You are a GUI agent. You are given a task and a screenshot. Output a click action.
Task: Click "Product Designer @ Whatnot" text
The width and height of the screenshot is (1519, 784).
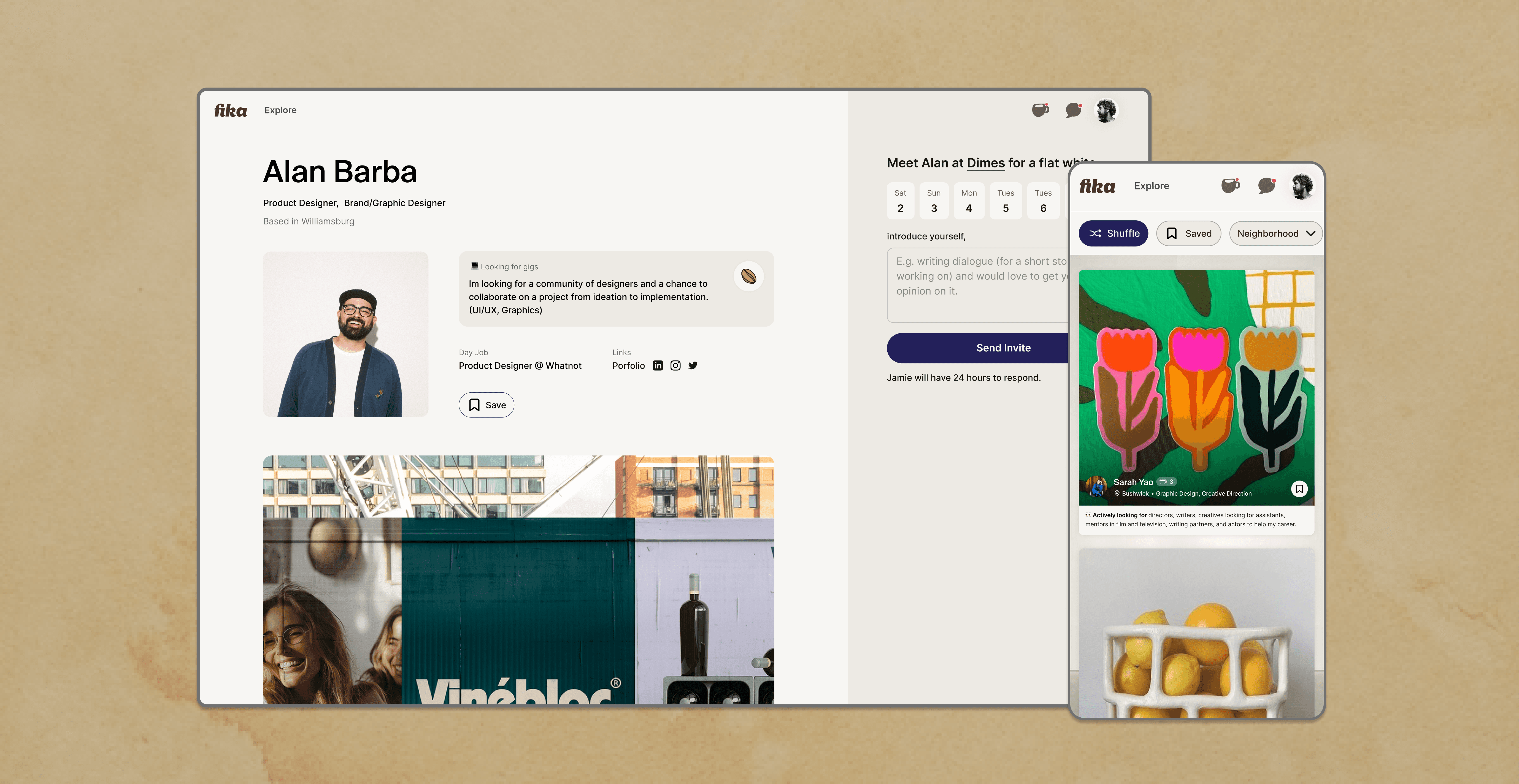520,365
